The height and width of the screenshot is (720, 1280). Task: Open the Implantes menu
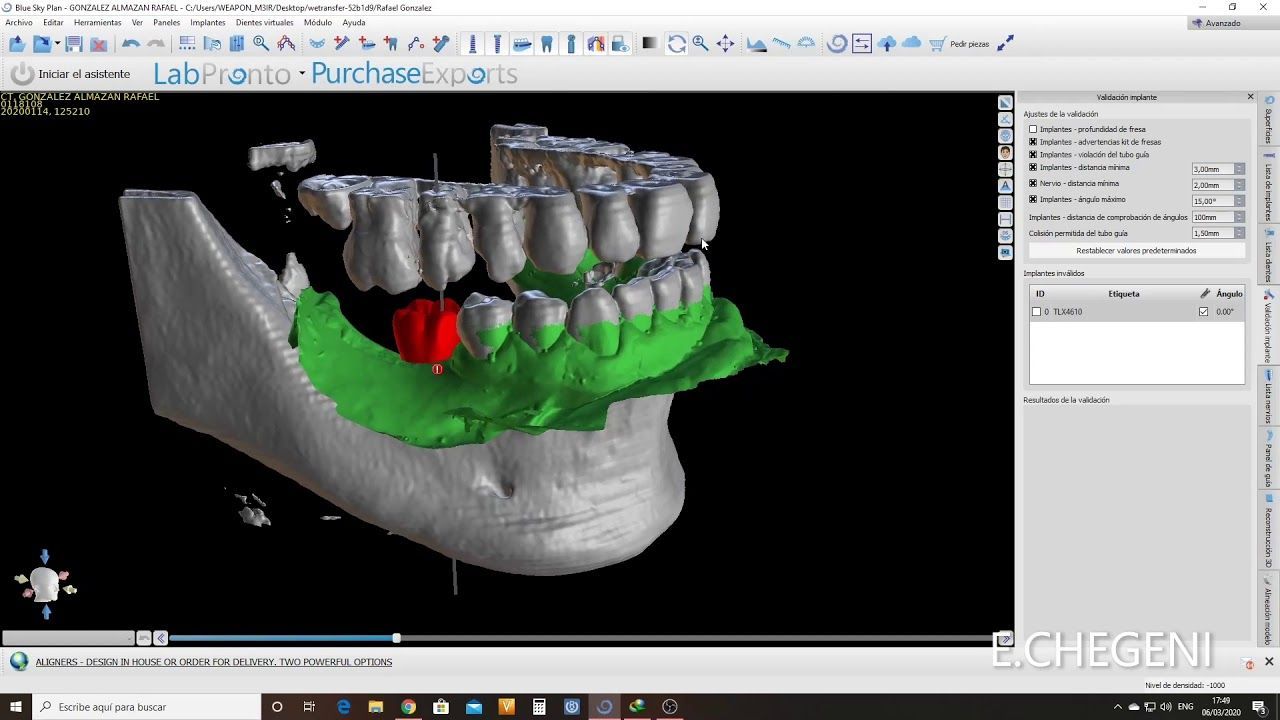(207, 22)
